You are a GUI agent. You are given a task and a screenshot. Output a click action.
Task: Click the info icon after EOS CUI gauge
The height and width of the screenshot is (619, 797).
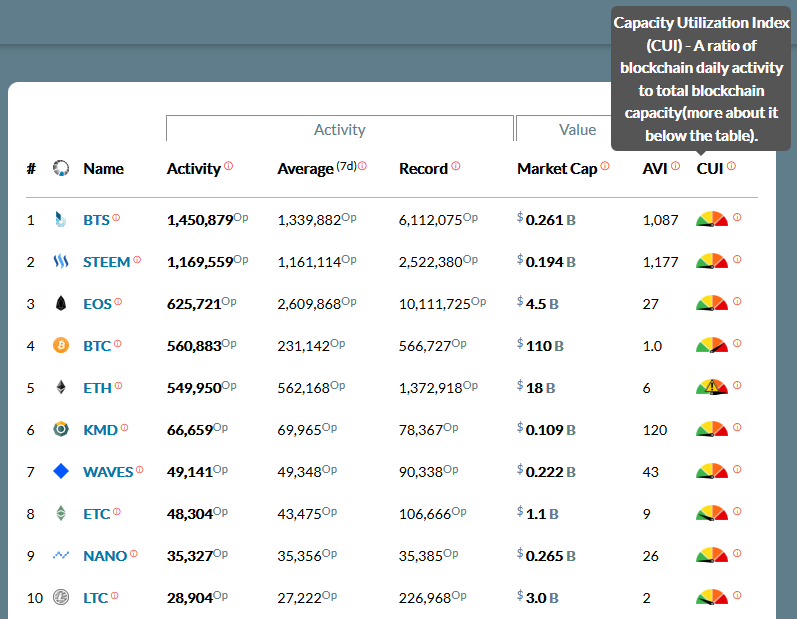point(738,301)
